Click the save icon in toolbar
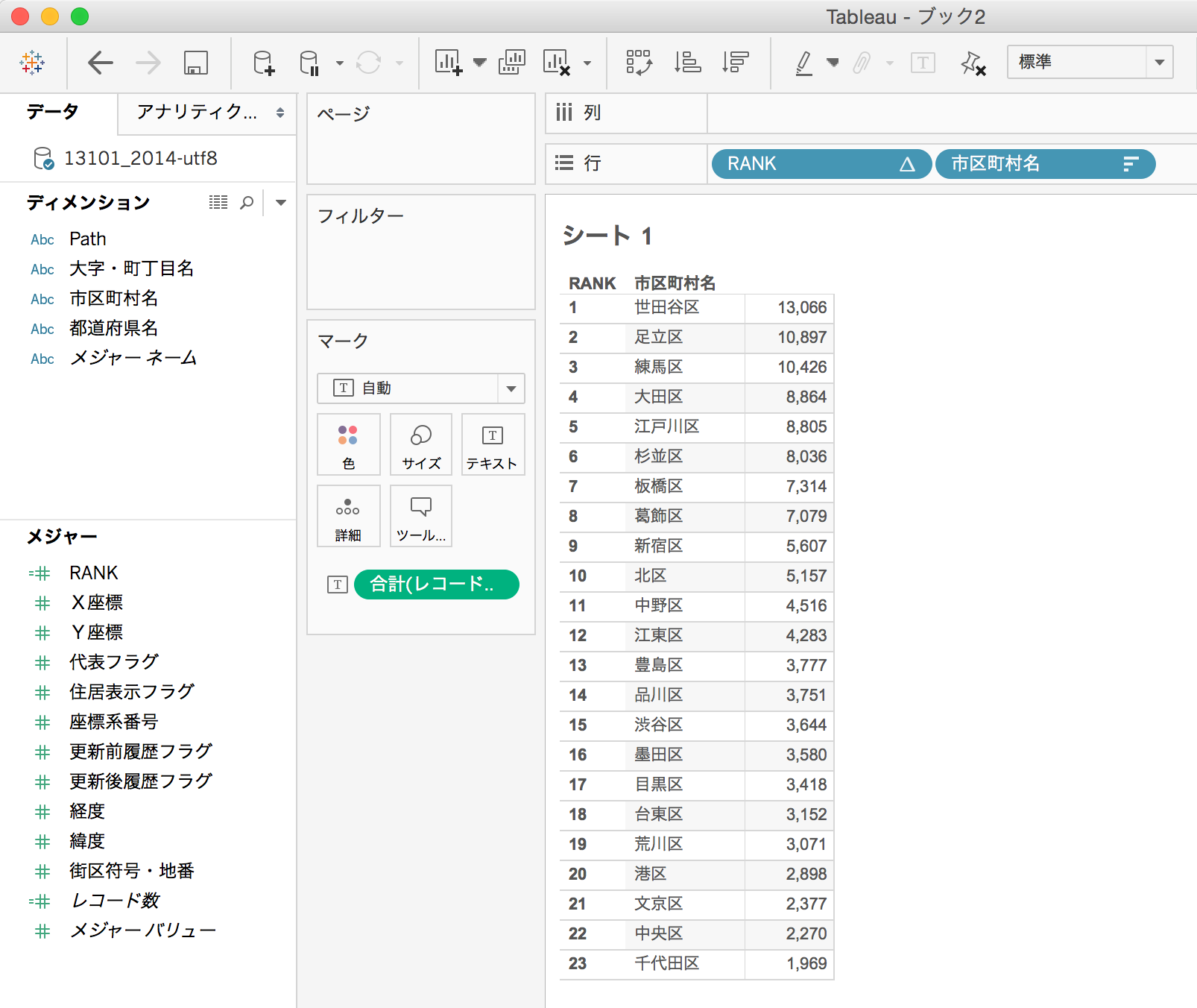Screen dimensions: 1197x1008 pyautogui.click(x=195, y=63)
